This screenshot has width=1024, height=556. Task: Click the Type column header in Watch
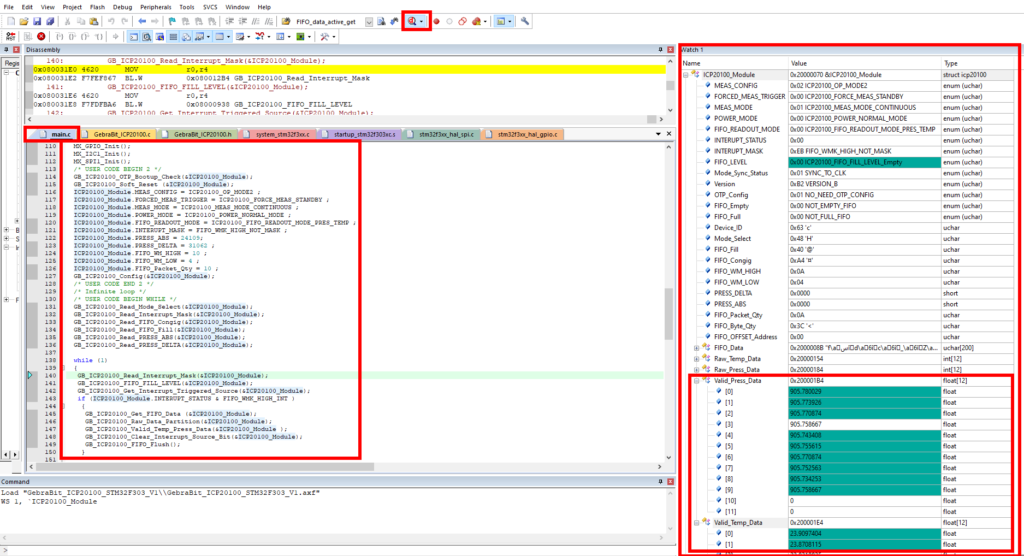tap(978, 63)
